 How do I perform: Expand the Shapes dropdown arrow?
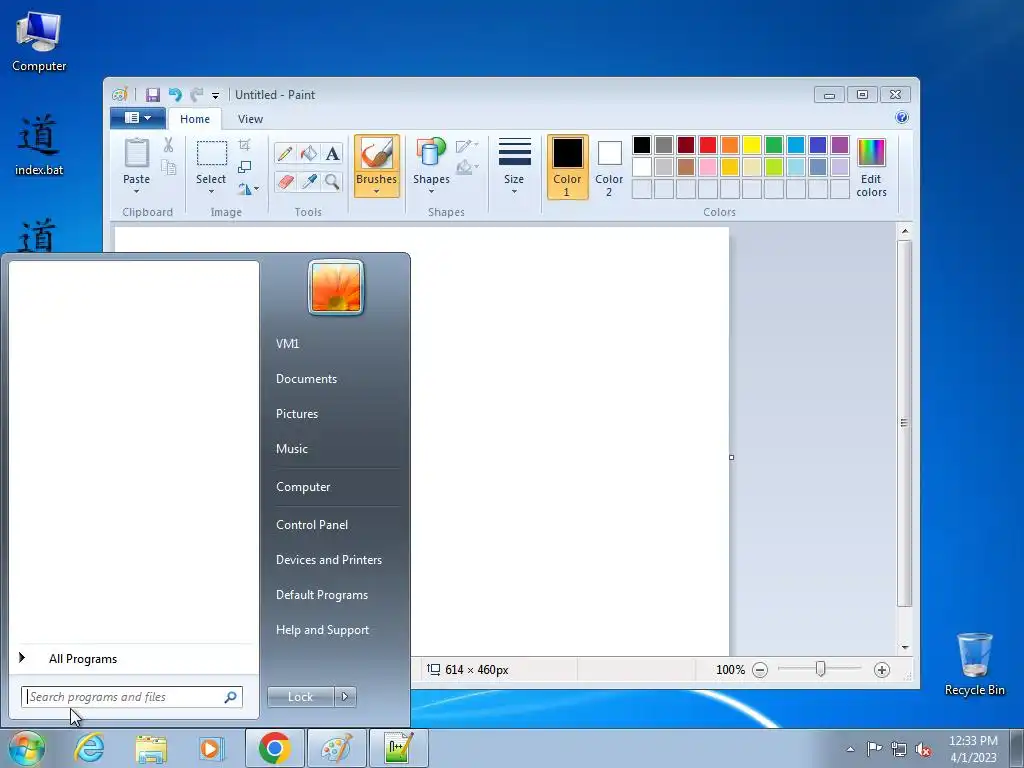coord(431,191)
